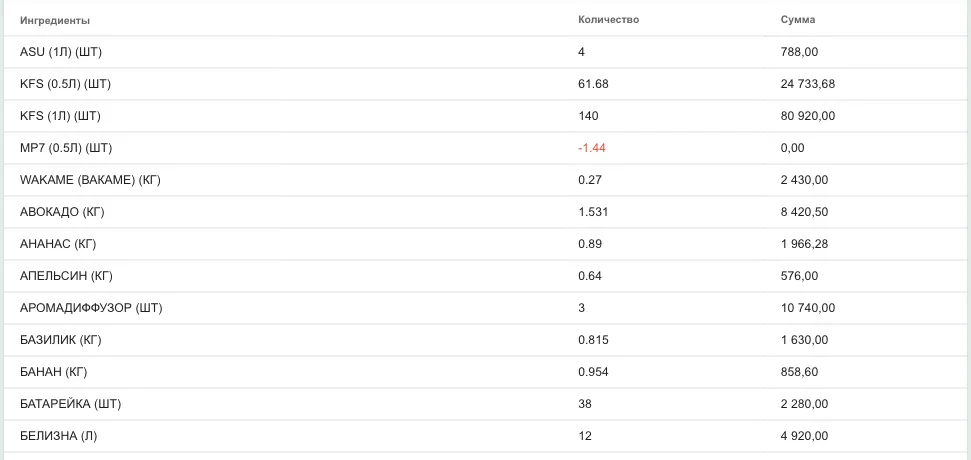Select the АНАНАС (КГ) row
This screenshot has height=460, width=971.
486,245
